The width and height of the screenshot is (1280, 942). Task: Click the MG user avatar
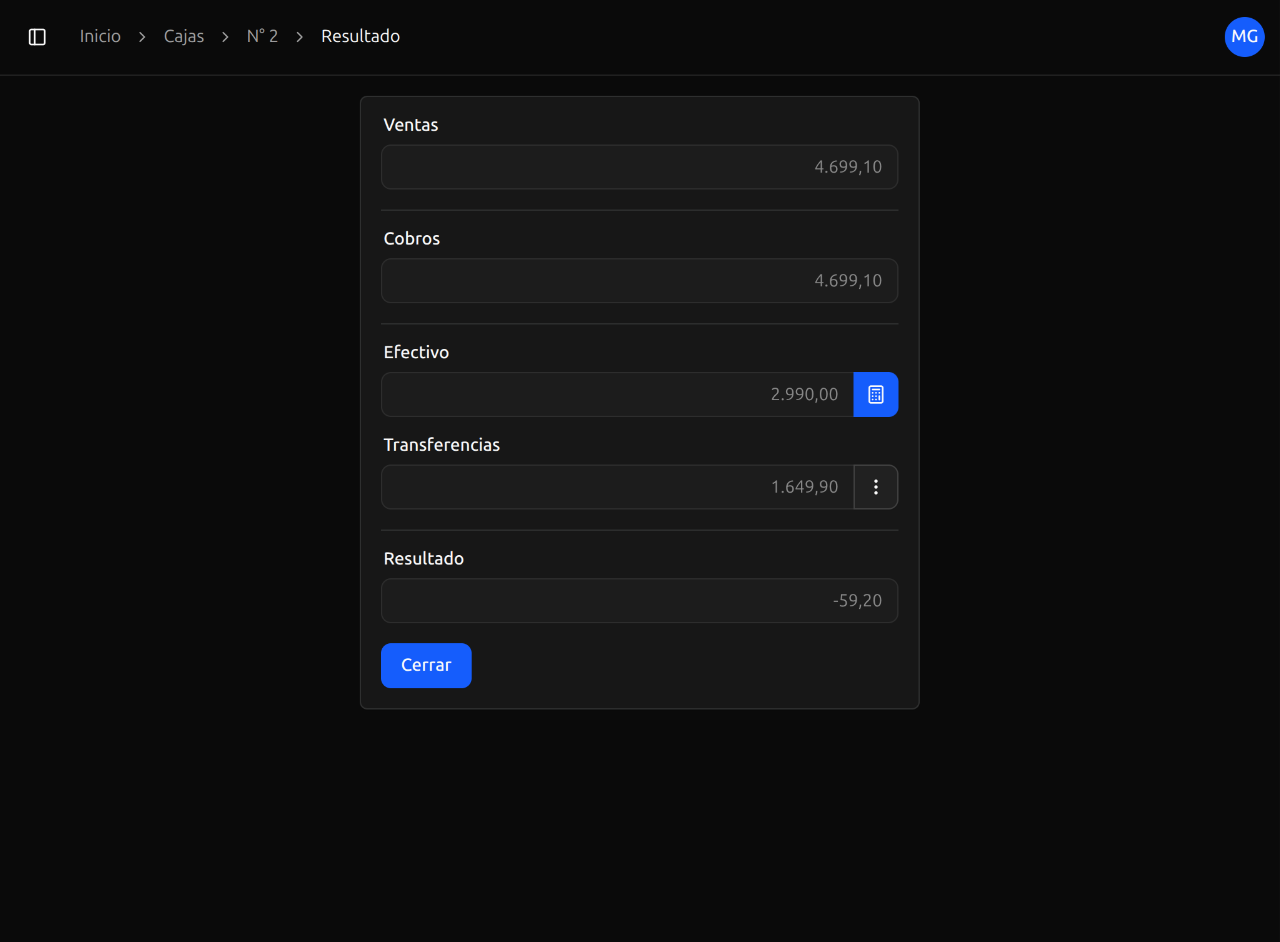1244,37
